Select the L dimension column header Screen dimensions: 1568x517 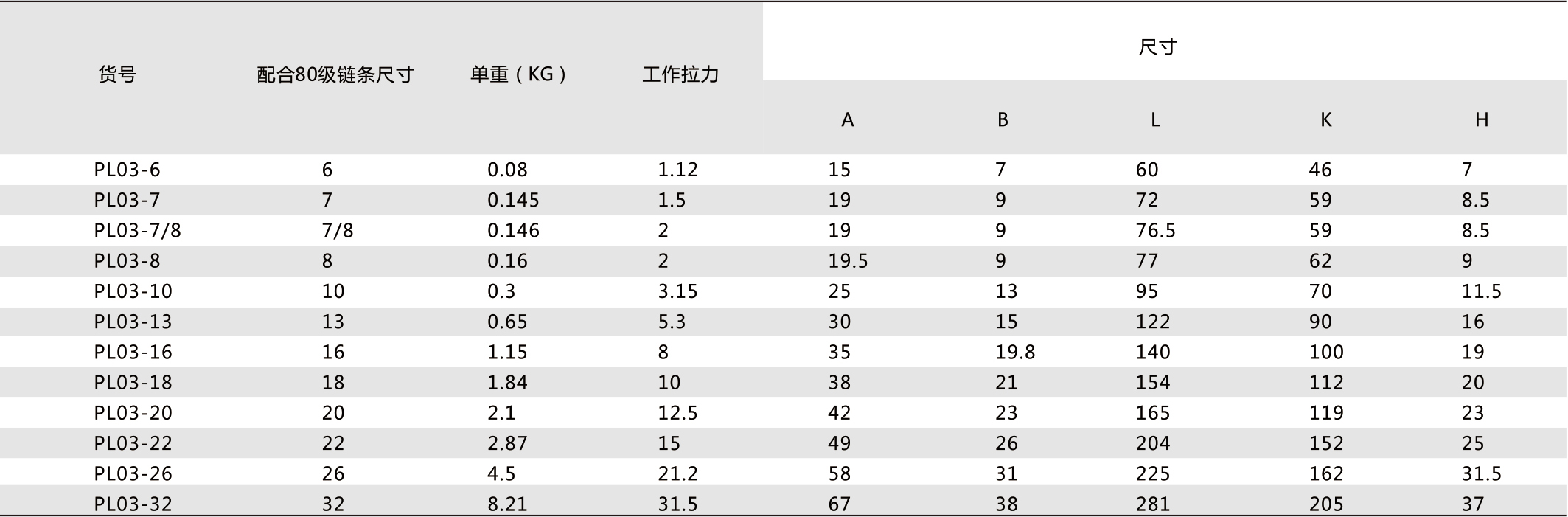tap(1154, 119)
